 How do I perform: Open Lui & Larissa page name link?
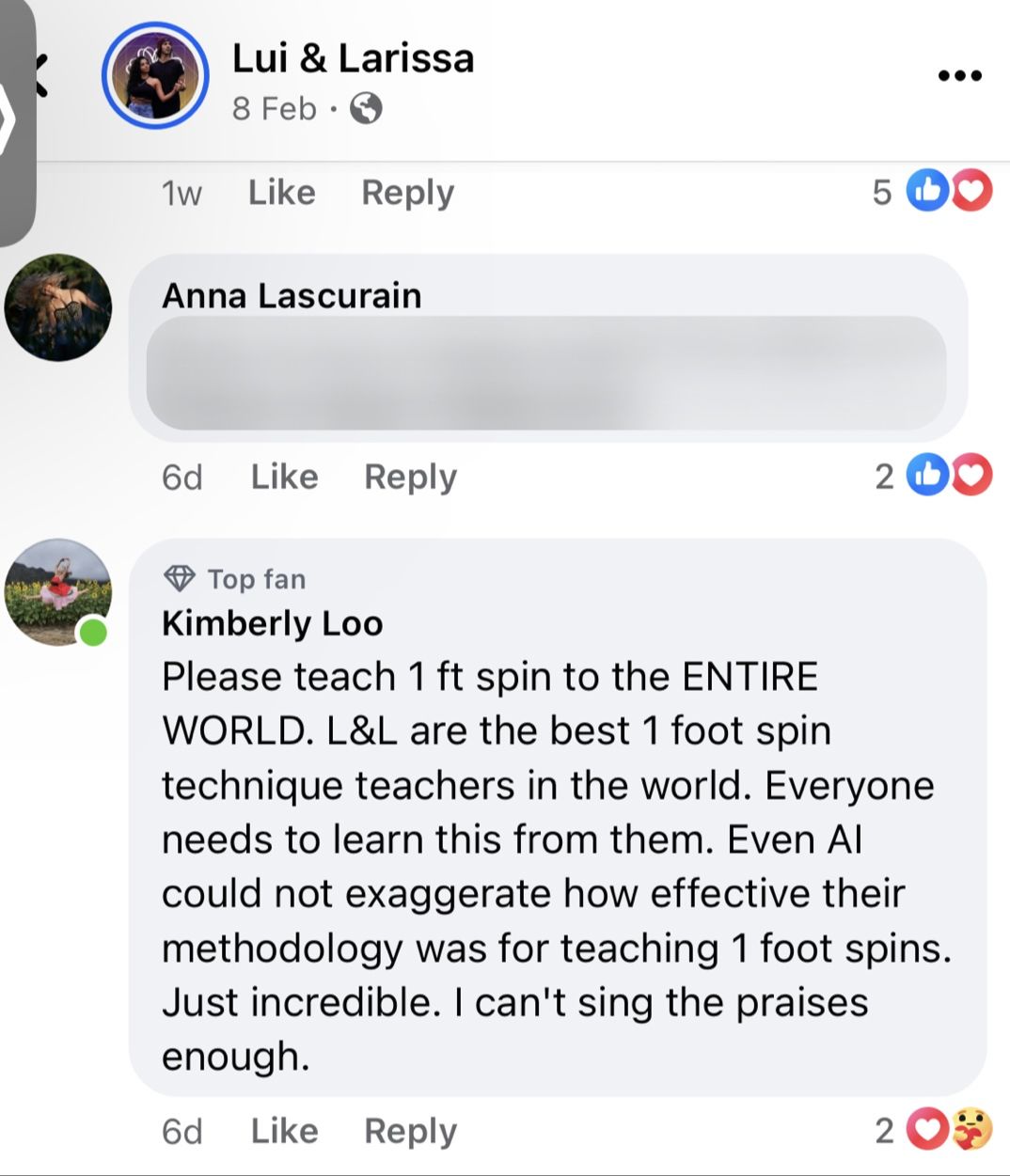[353, 58]
